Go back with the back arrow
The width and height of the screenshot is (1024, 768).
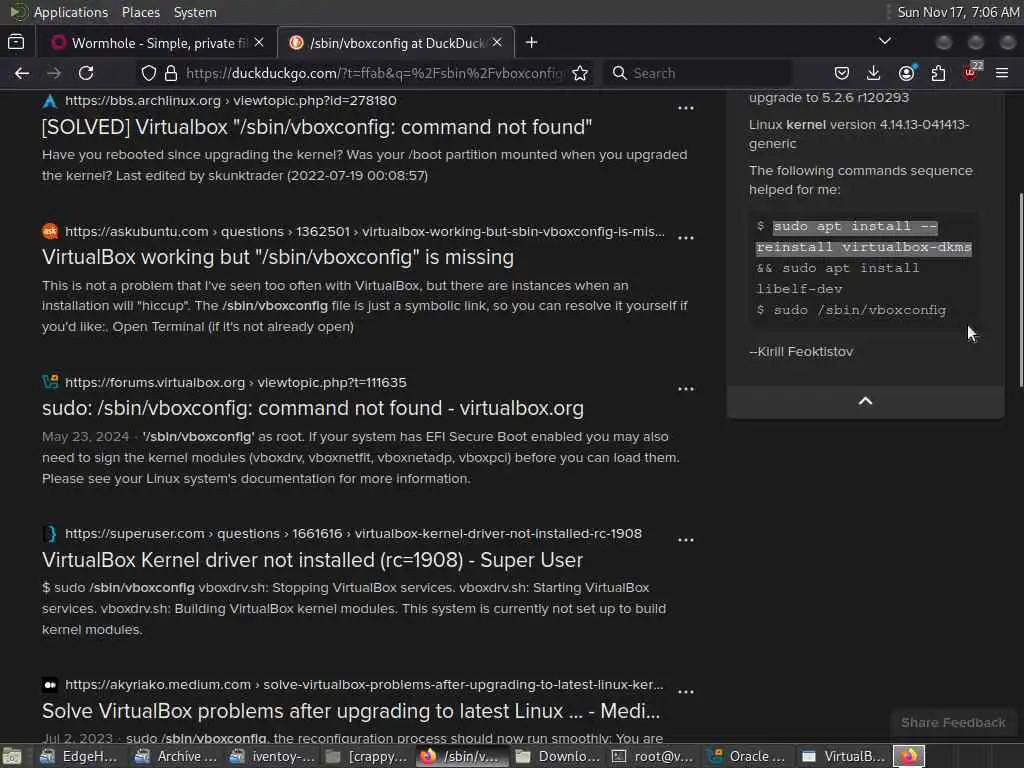click(22, 73)
